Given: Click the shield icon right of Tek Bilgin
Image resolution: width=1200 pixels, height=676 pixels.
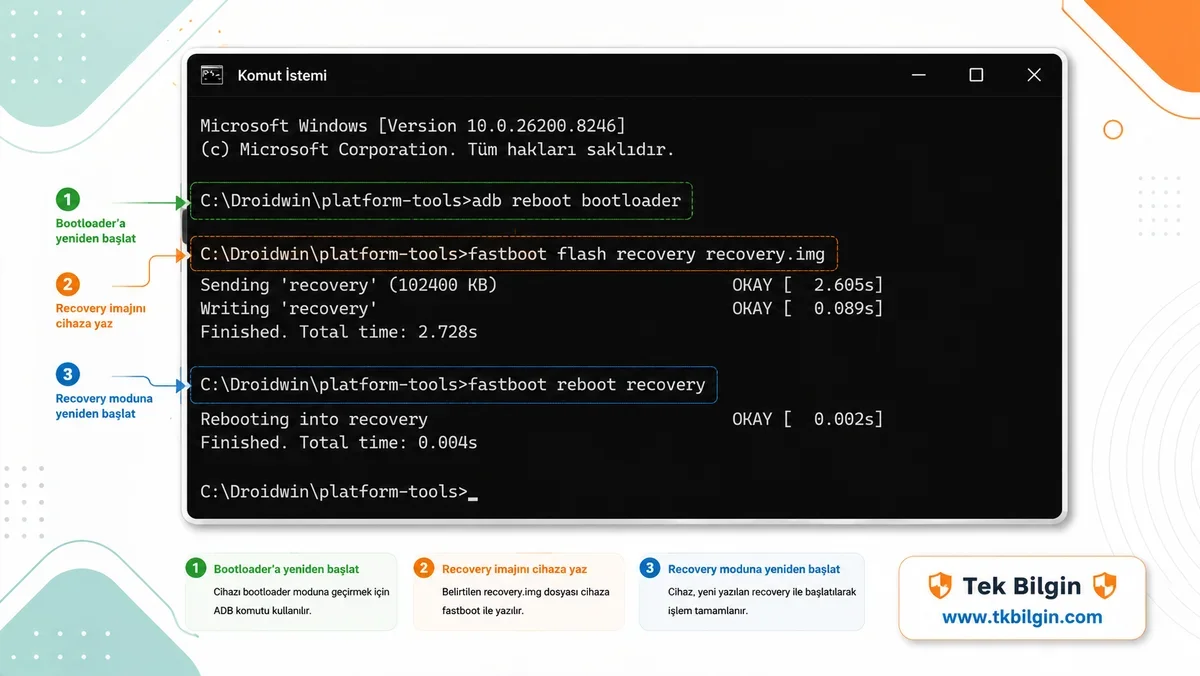Looking at the screenshot, I should (x=1104, y=586).
